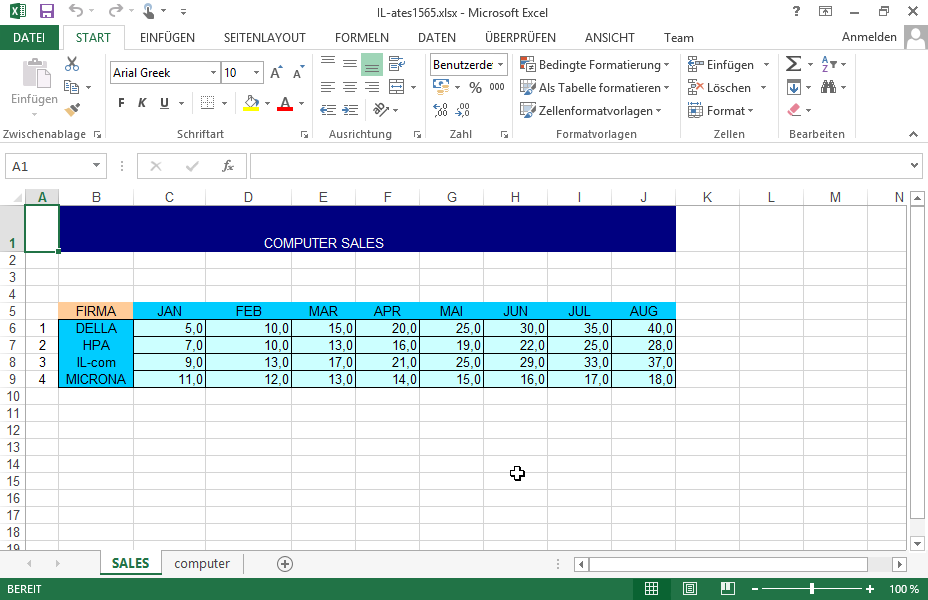The image size is (928, 600).
Task: Switch to computer sheet tab
Action: [202, 563]
